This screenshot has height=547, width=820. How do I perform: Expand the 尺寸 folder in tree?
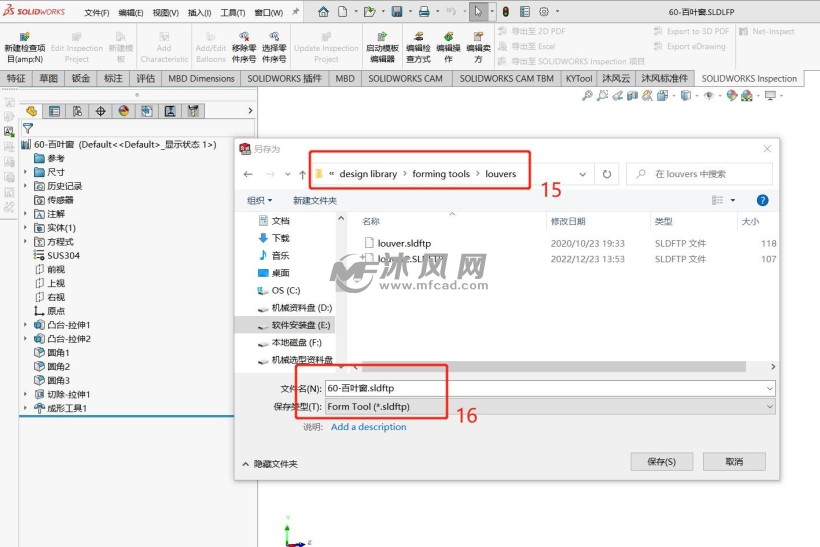point(25,172)
